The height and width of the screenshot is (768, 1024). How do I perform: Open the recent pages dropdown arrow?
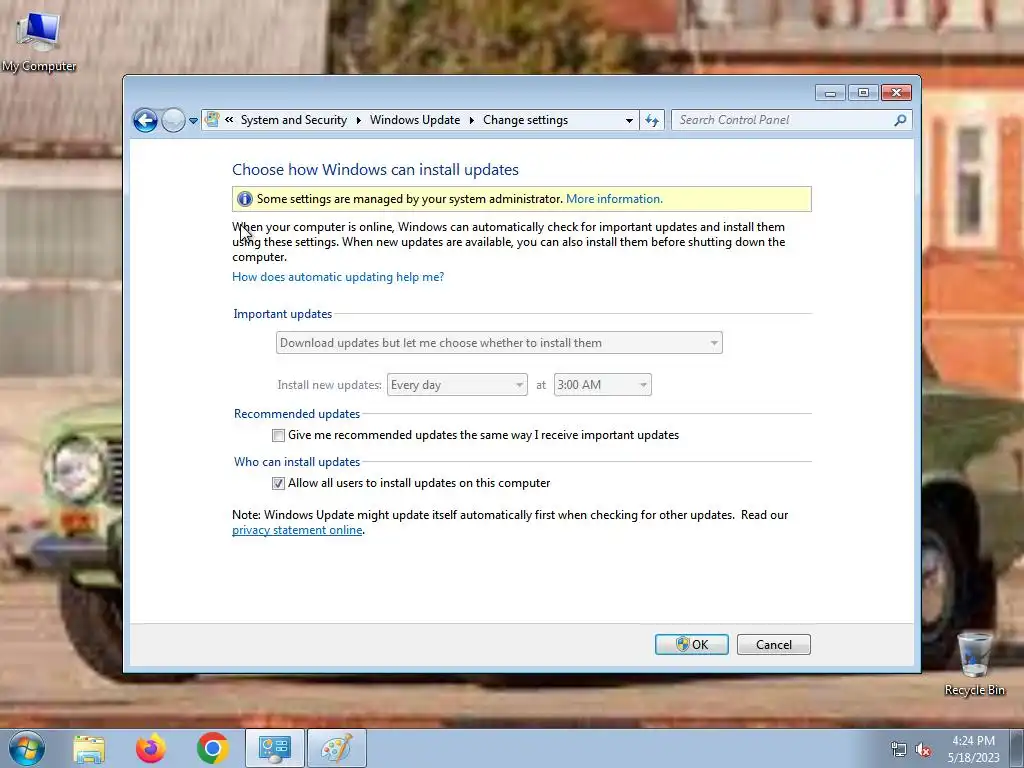click(193, 121)
